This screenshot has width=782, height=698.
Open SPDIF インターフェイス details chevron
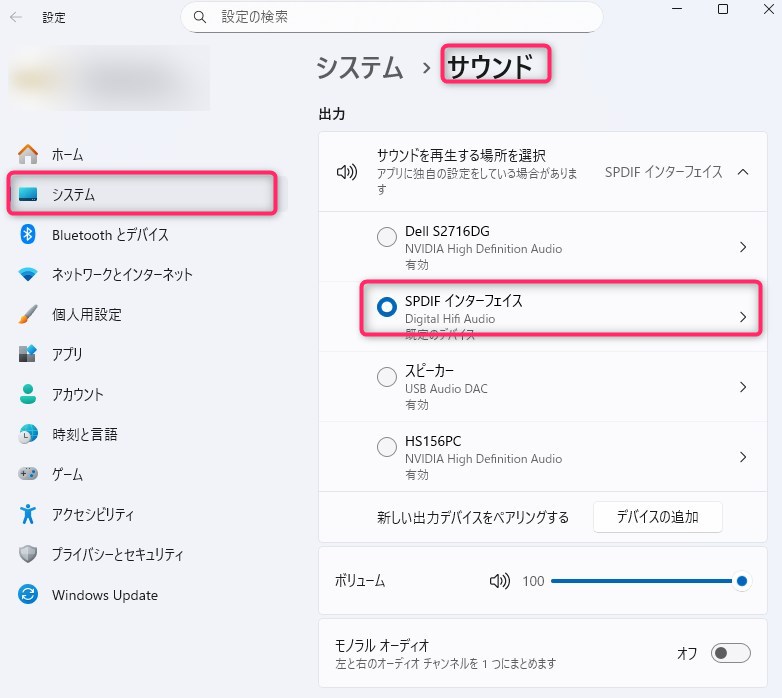tap(742, 316)
